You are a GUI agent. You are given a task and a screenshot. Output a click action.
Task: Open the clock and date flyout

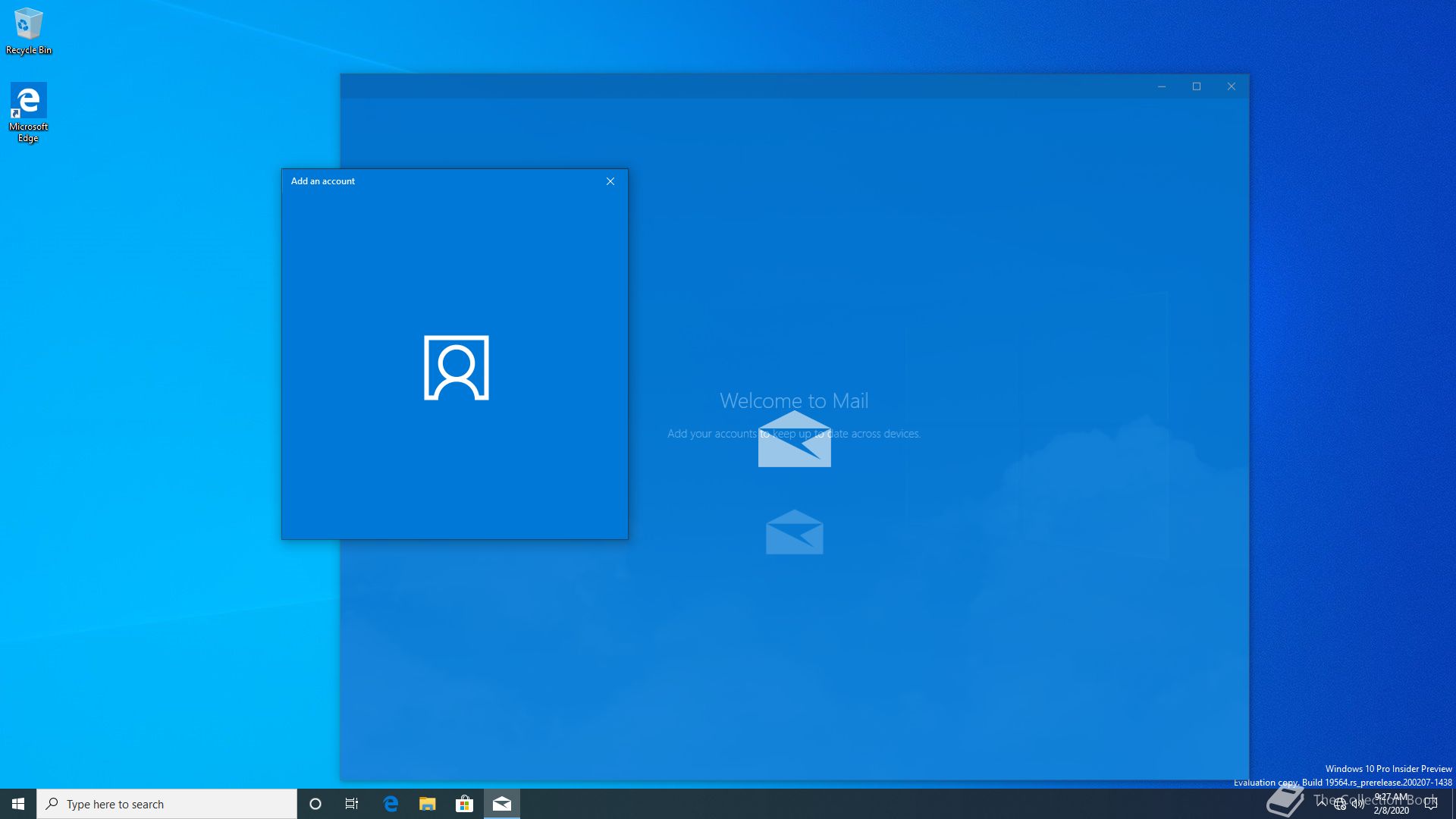(x=1392, y=804)
